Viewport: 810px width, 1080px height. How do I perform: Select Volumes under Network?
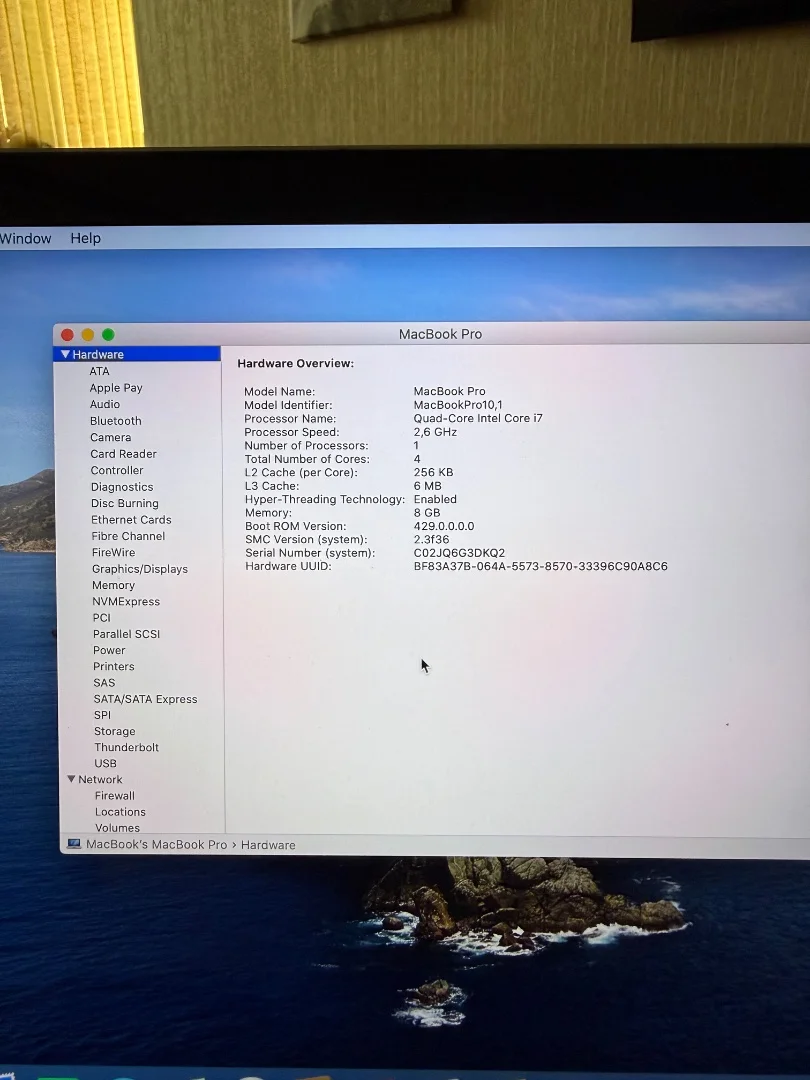coord(117,828)
